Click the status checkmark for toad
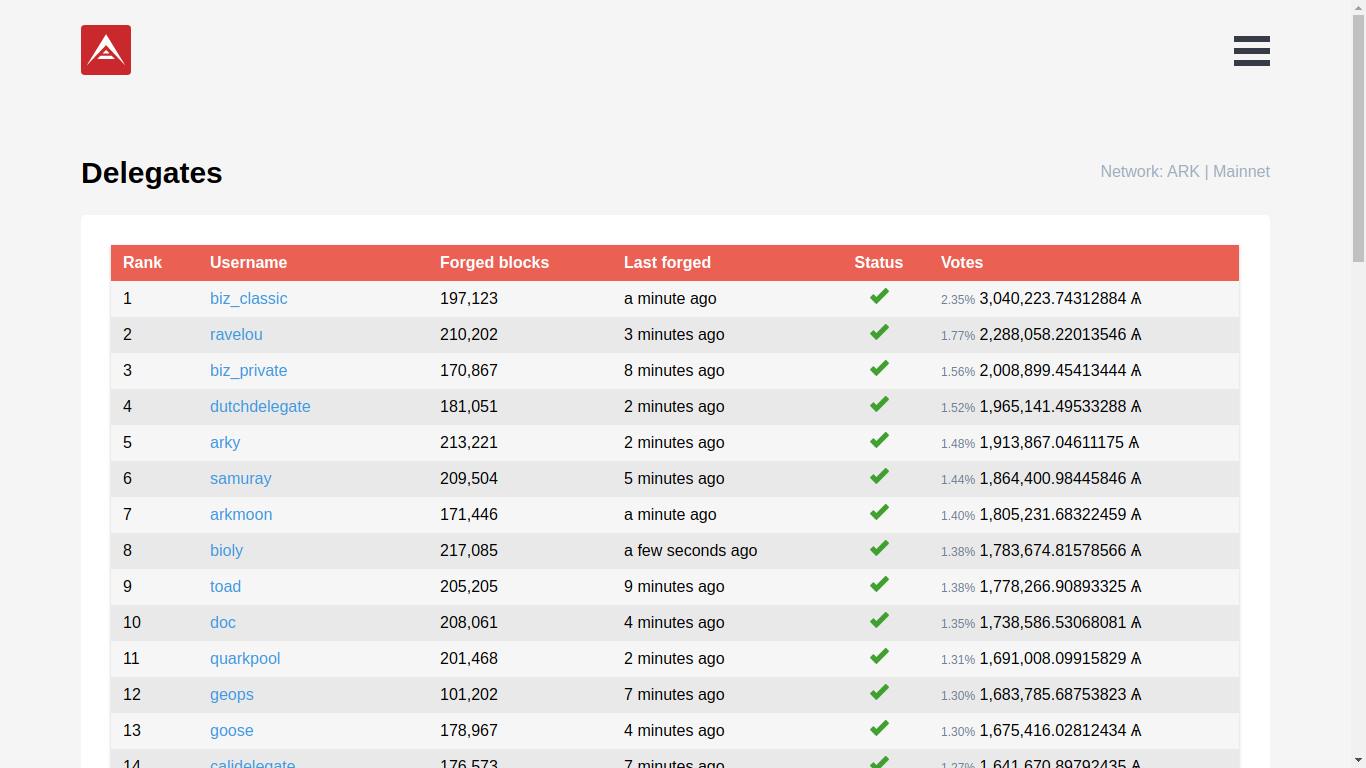Image resolution: width=1366 pixels, height=768 pixels. click(879, 585)
